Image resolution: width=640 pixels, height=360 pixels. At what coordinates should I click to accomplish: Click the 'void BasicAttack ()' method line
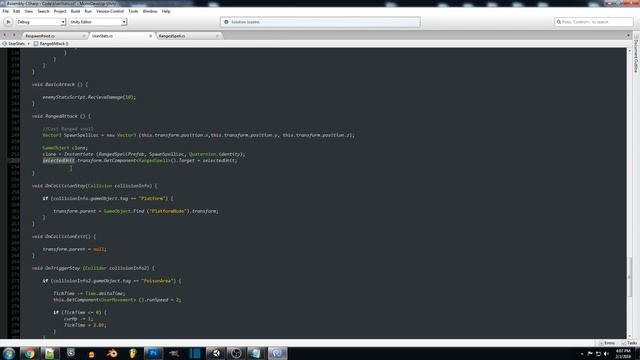[x=60, y=84]
